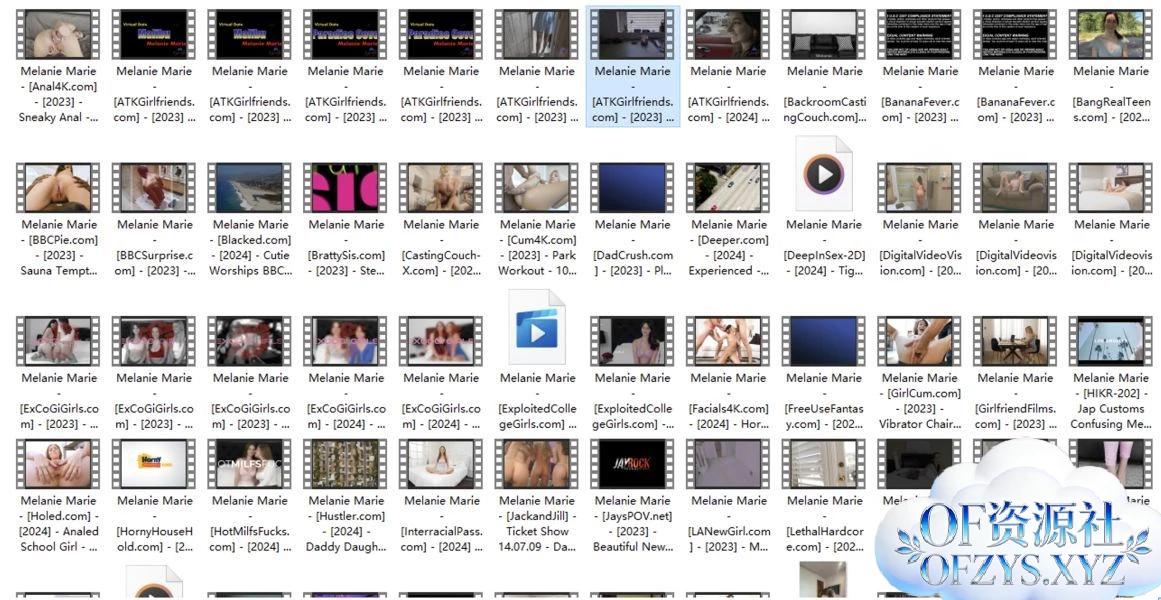
Task: Select the HornyHouseHold.com video file
Action: point(154,464)
